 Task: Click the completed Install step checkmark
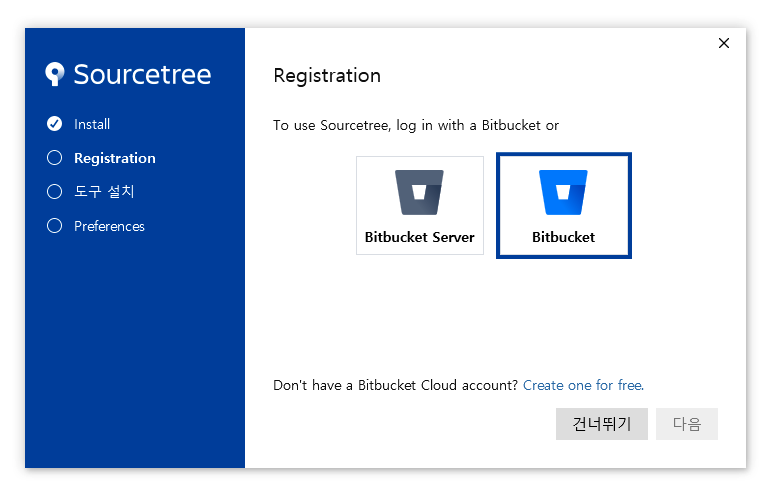point(54,124)
